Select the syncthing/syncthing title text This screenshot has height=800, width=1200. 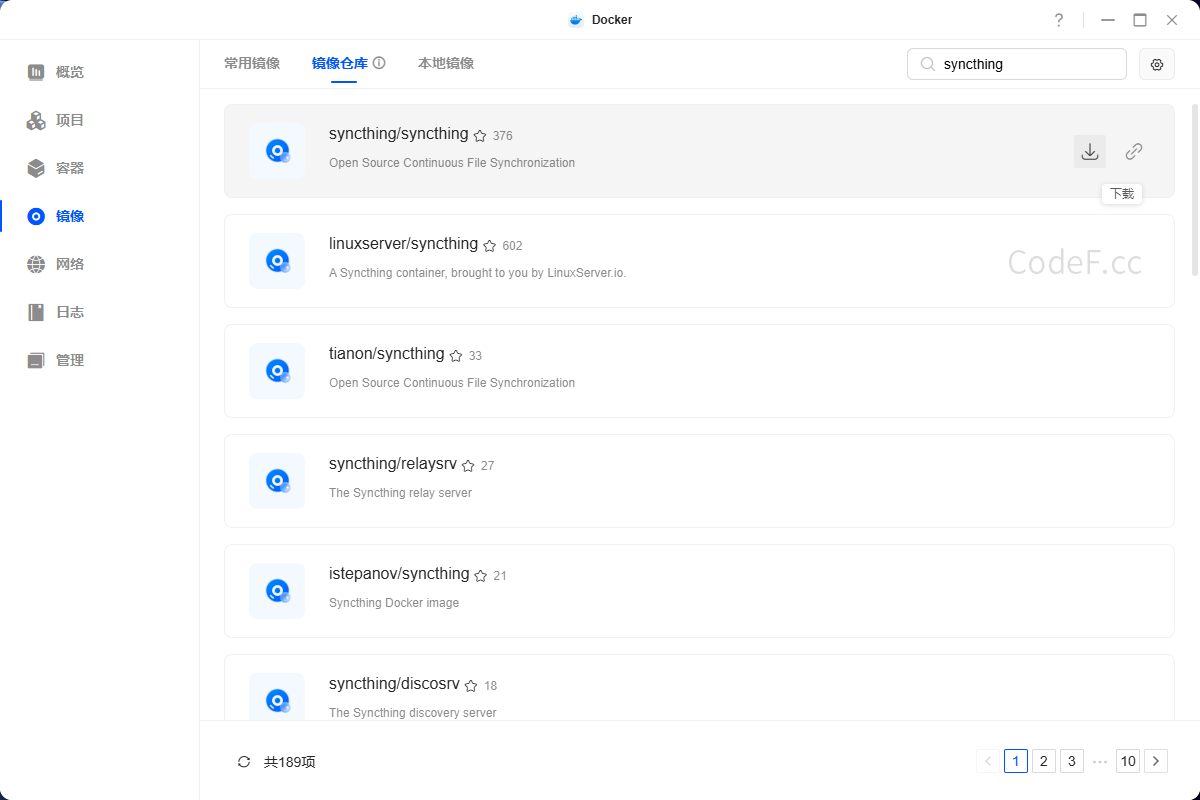[399, 134]
